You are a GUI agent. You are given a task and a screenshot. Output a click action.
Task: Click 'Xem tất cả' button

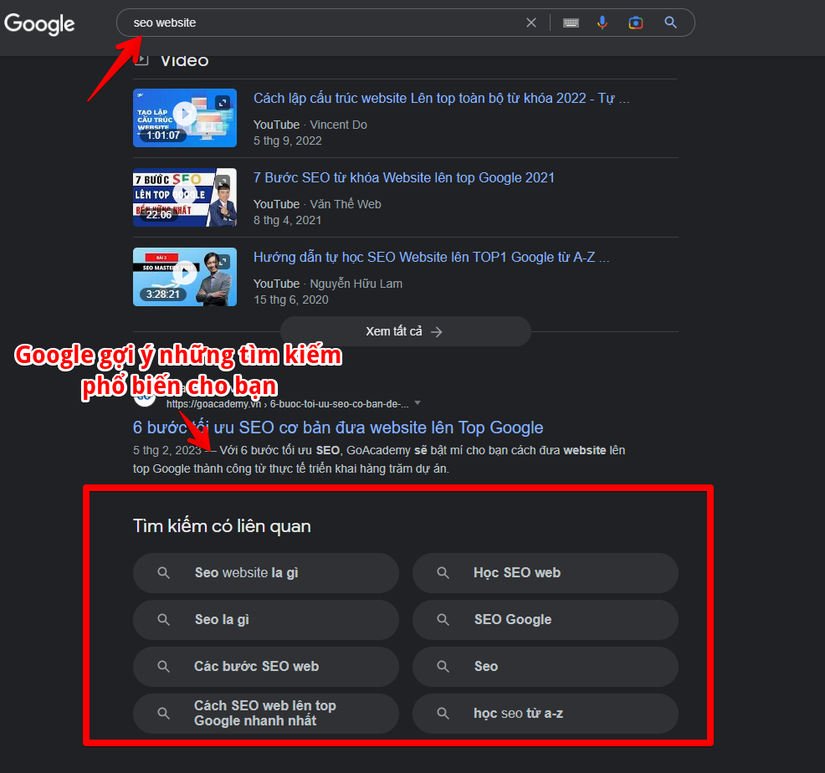(405, 332)
